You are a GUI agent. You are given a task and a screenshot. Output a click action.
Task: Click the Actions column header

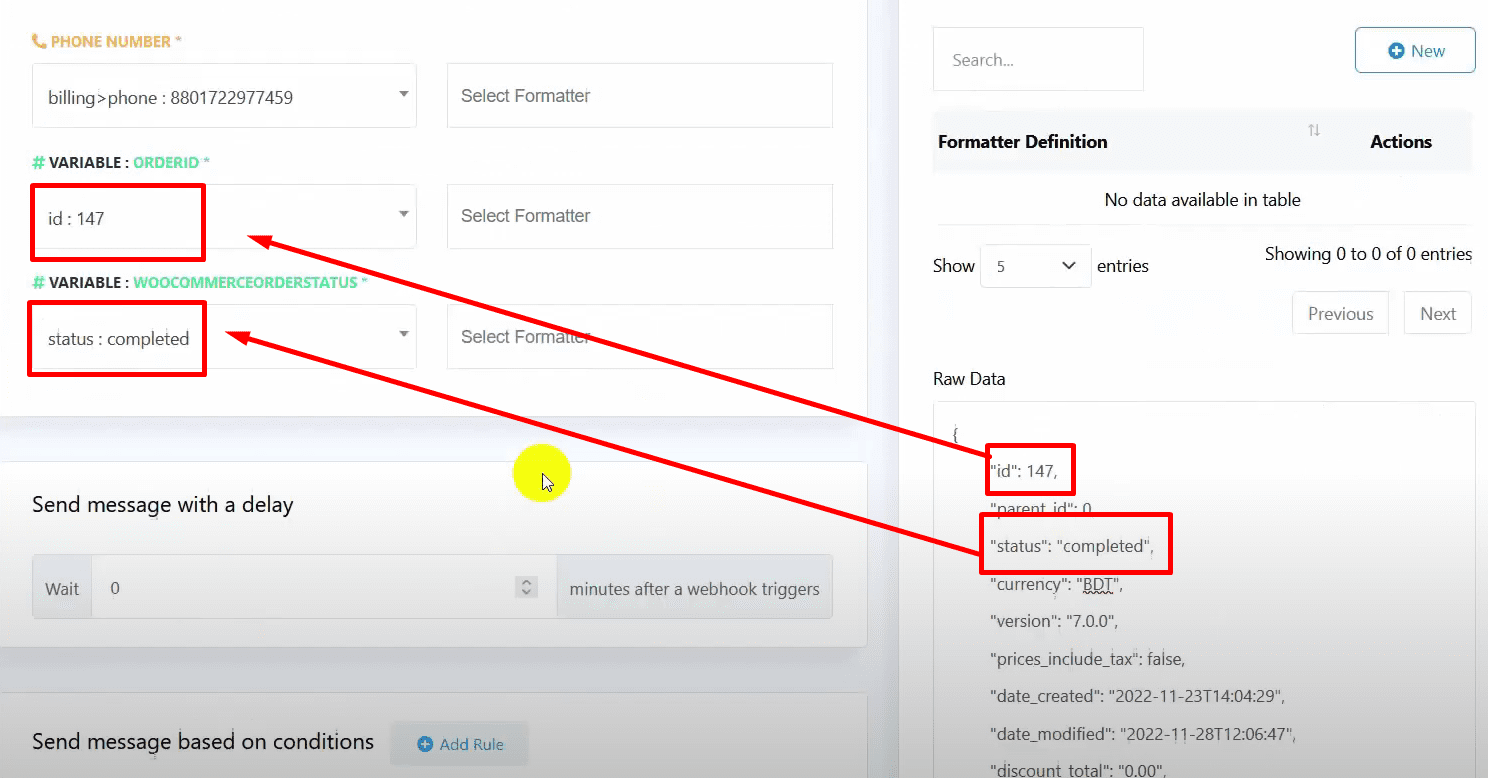click(1400, 142)
